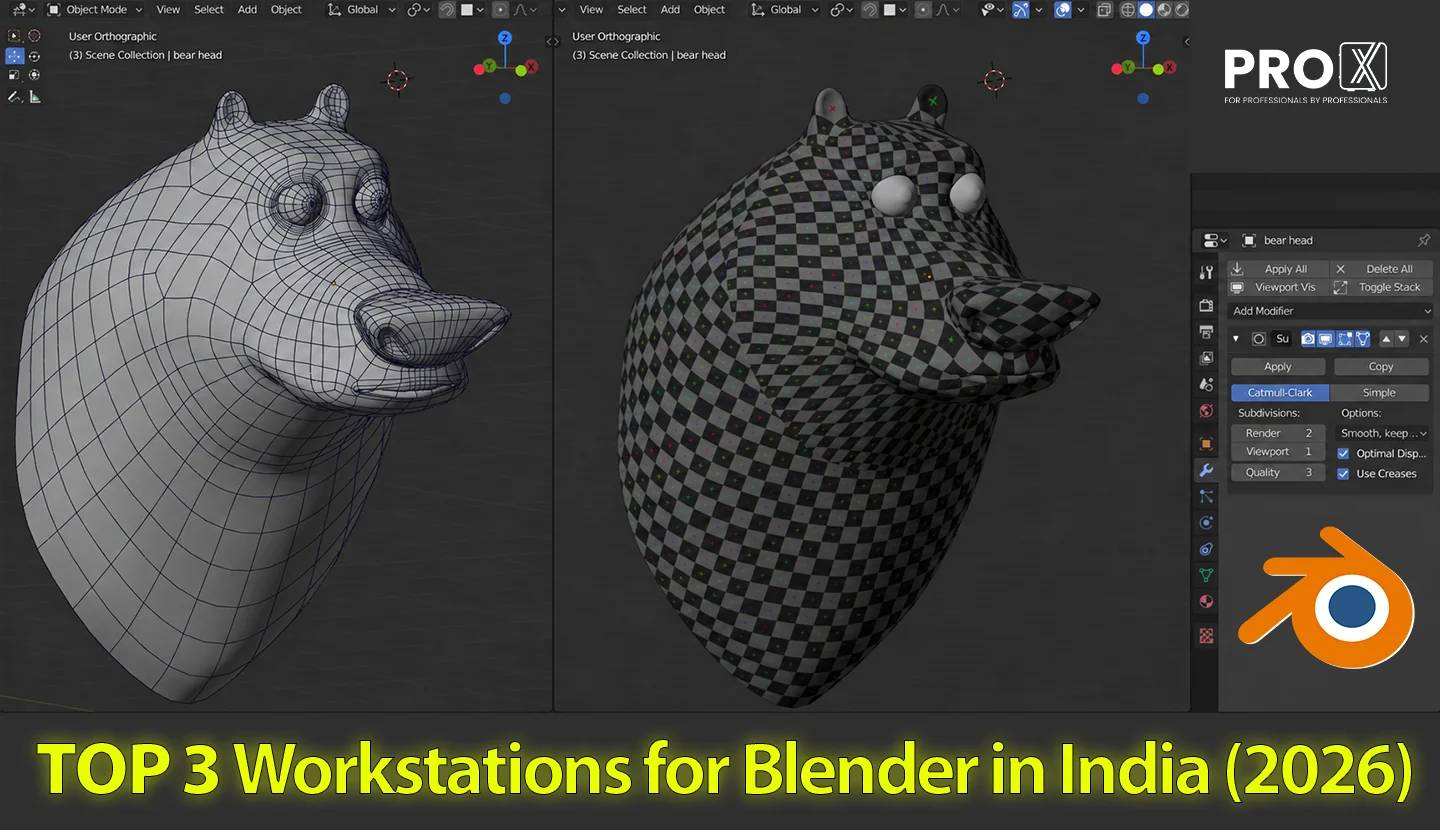Toggle Optimal Display checkbox
Viewport: 1440px width, 830px height.
(x=1343, y=453)
